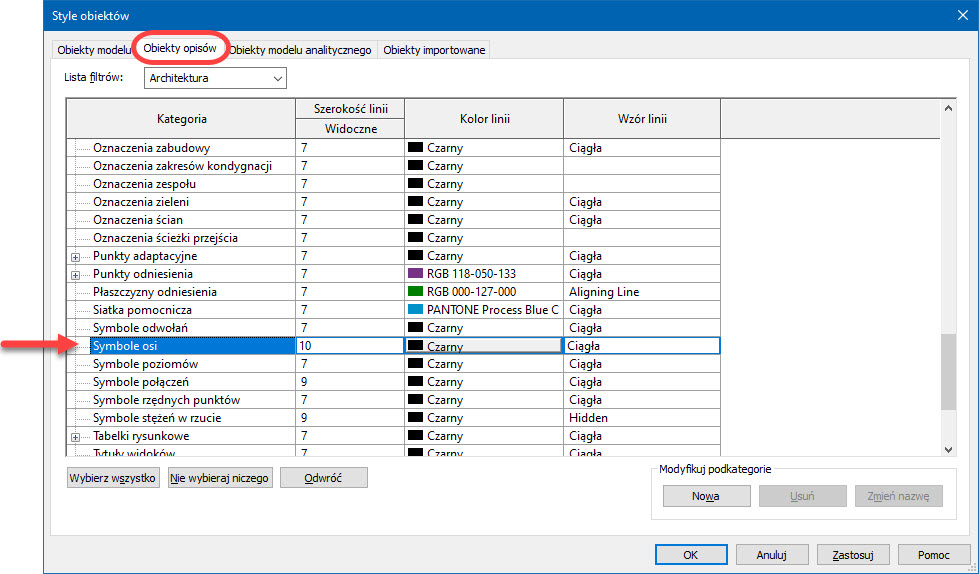
Task: Change Symbole osi Czarny line color
Action: click(x=482, y=346)
